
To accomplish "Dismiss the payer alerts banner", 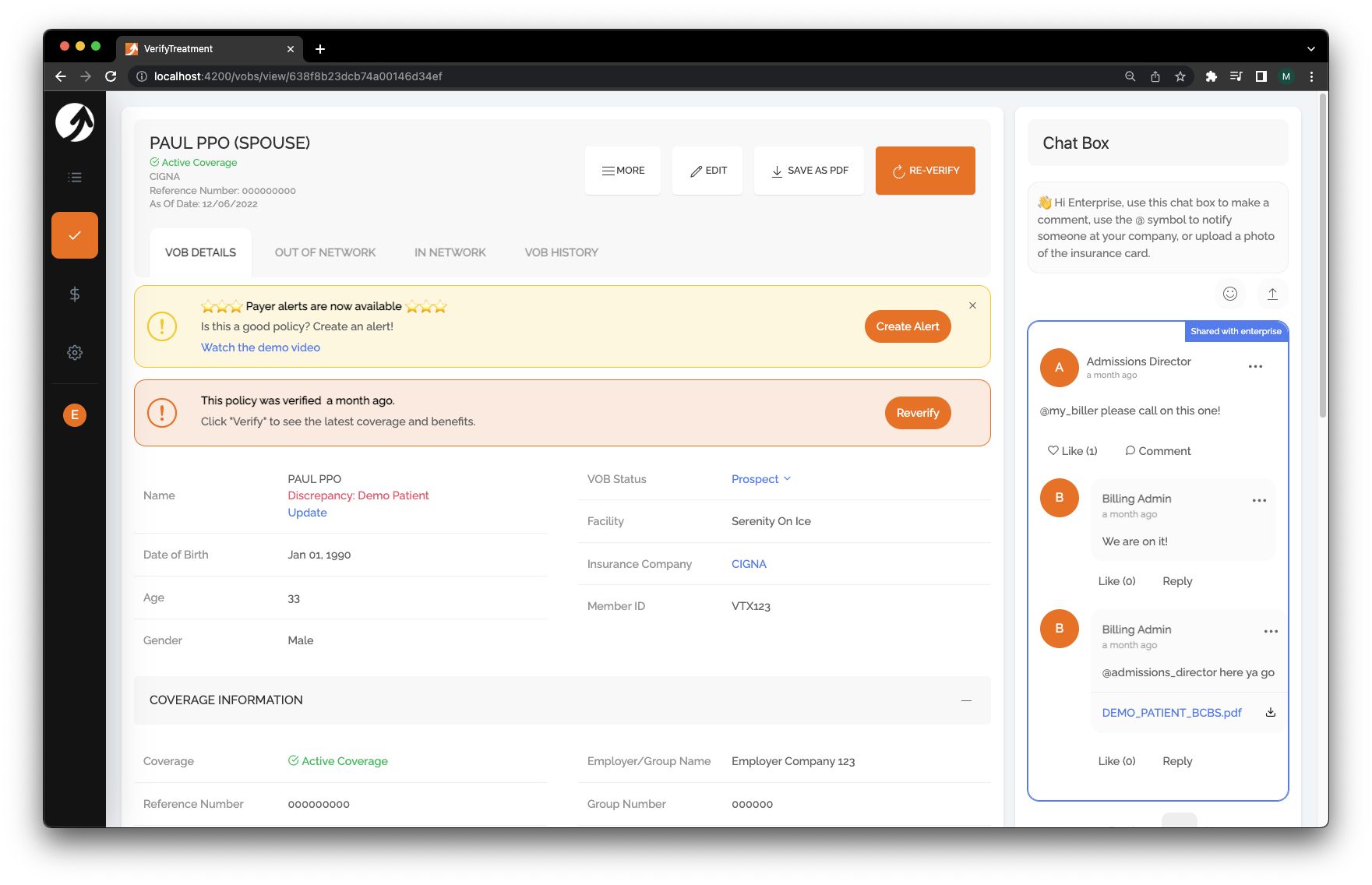I will (972, 305).
